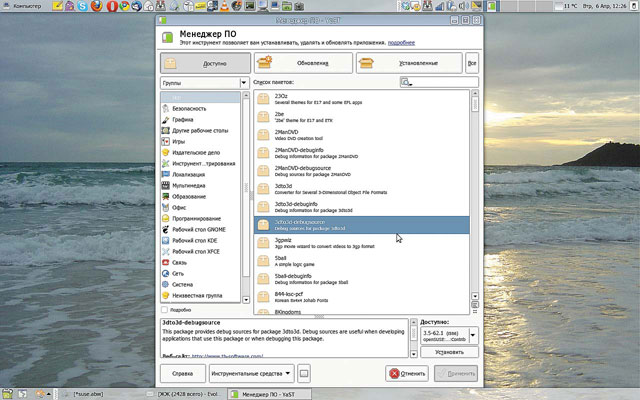Click the Справка button

182,373
